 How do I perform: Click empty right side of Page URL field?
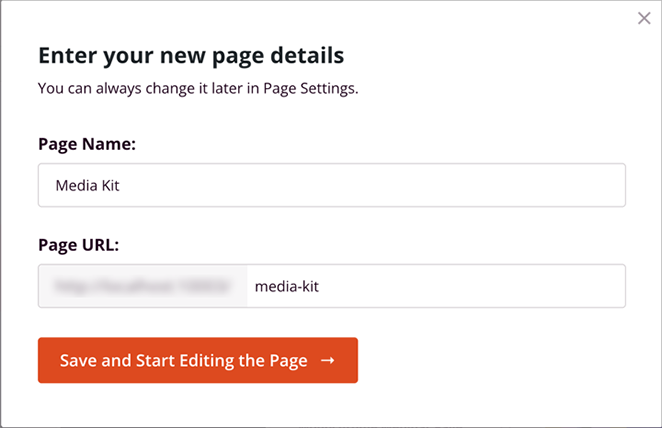point(520,286)
